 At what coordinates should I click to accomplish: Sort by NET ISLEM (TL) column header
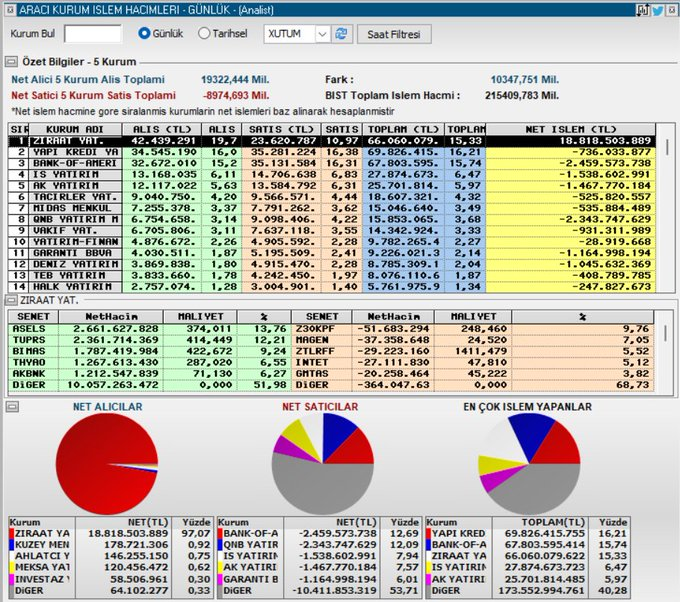coord(571,129)
